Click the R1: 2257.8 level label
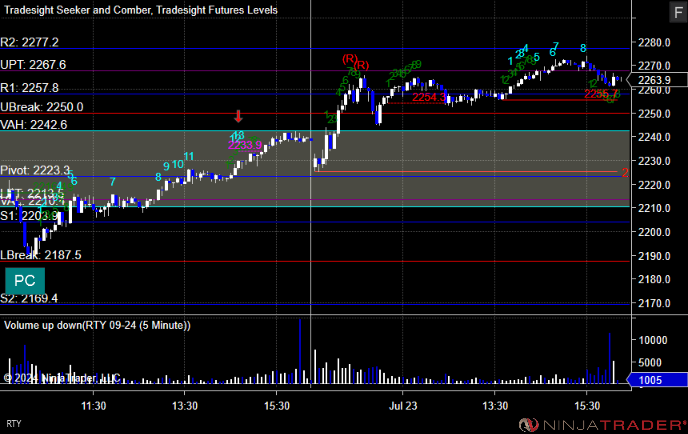The image size is (688, 434). (x=29, y=88)
